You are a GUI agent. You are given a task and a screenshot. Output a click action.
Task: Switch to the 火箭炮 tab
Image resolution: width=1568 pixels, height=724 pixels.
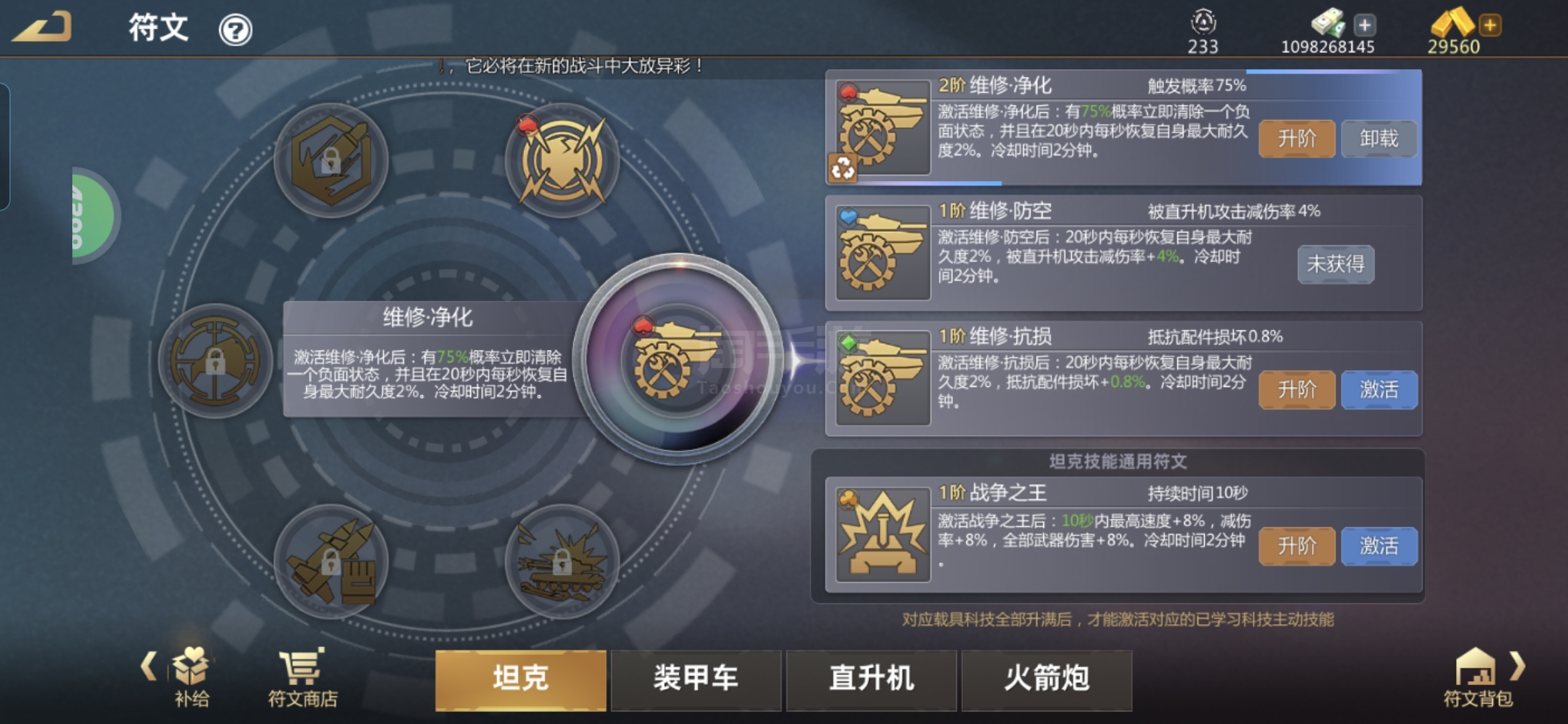(x=1047, y=680)
